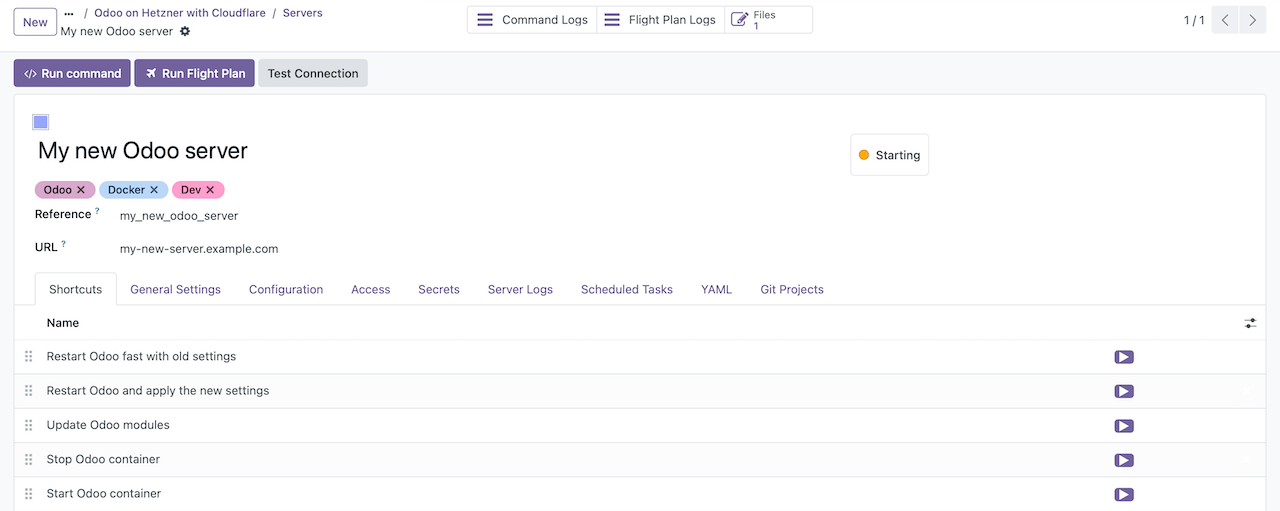Open the gear actions menu next to the record name

(185, 32)
